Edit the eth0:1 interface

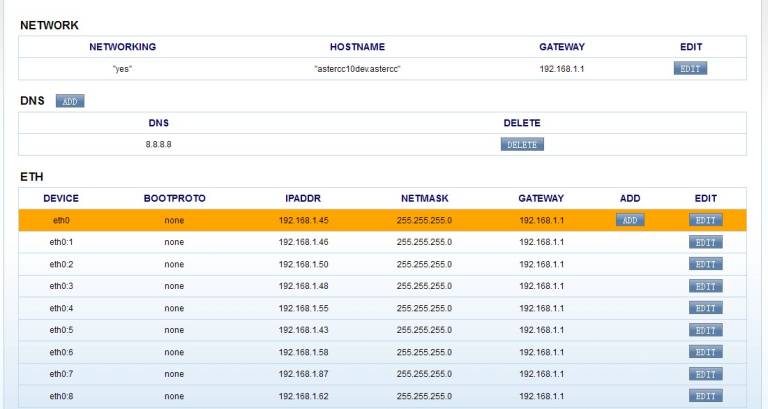point(705,242)
